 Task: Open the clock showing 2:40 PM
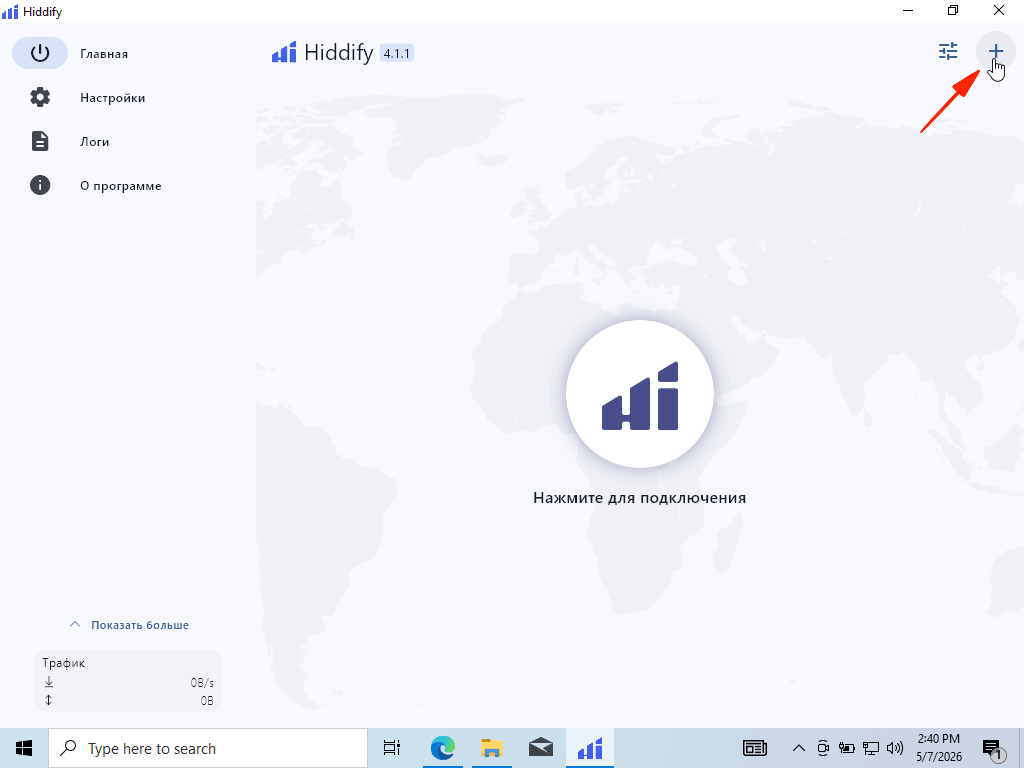pyautogui.click(x=939, y=748)
